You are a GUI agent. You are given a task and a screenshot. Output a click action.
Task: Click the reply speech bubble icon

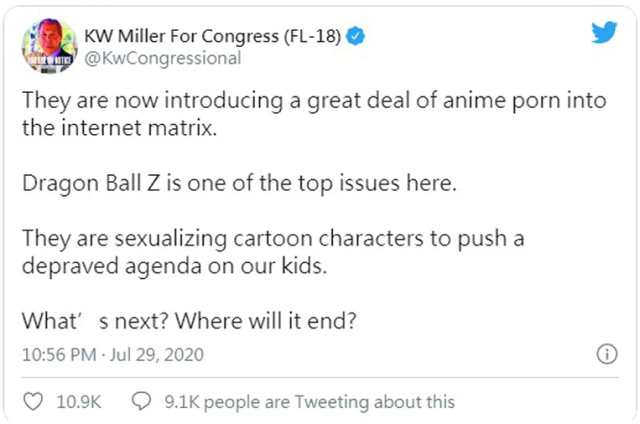(x=142, y=401)
